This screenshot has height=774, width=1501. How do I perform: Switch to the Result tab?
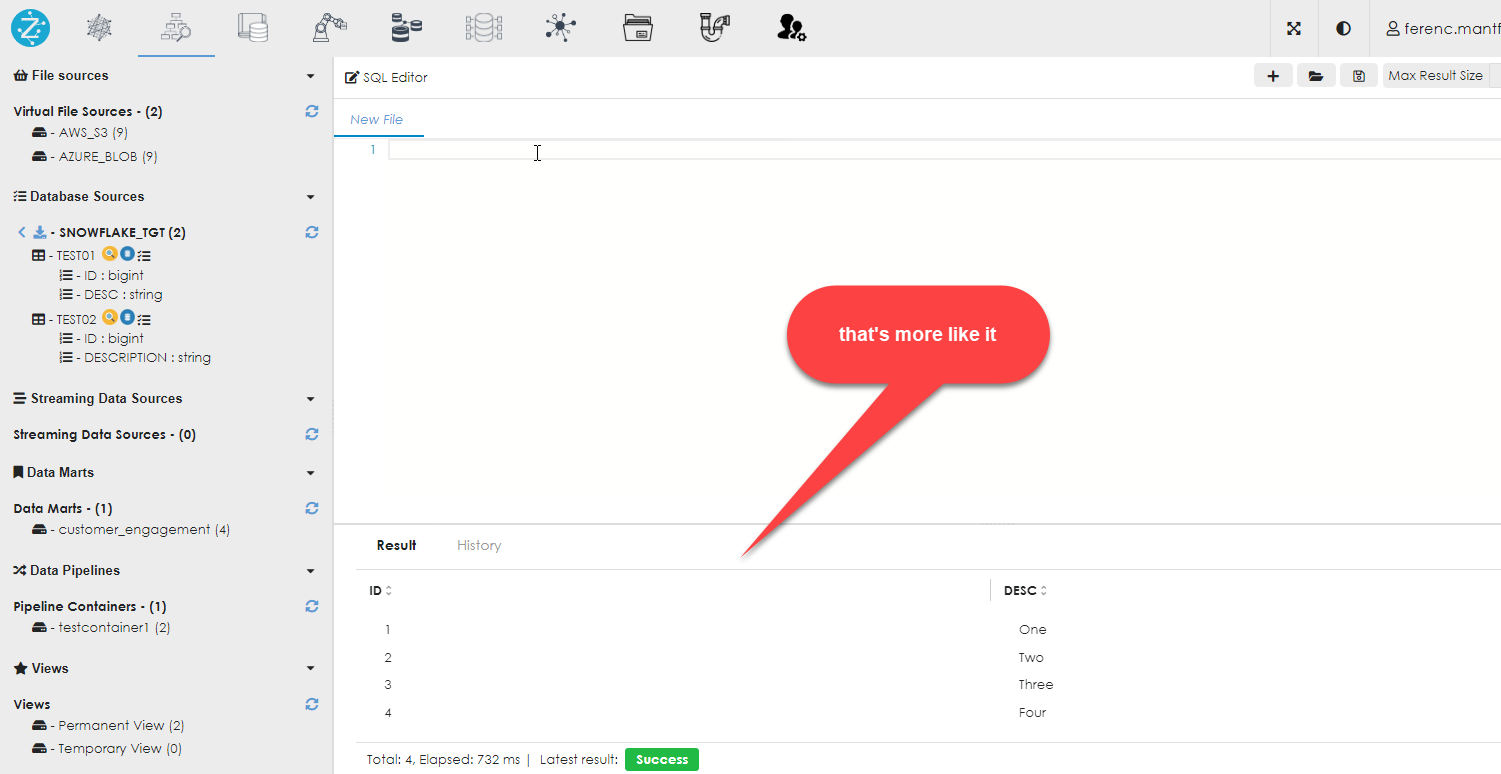coord(396,545)
